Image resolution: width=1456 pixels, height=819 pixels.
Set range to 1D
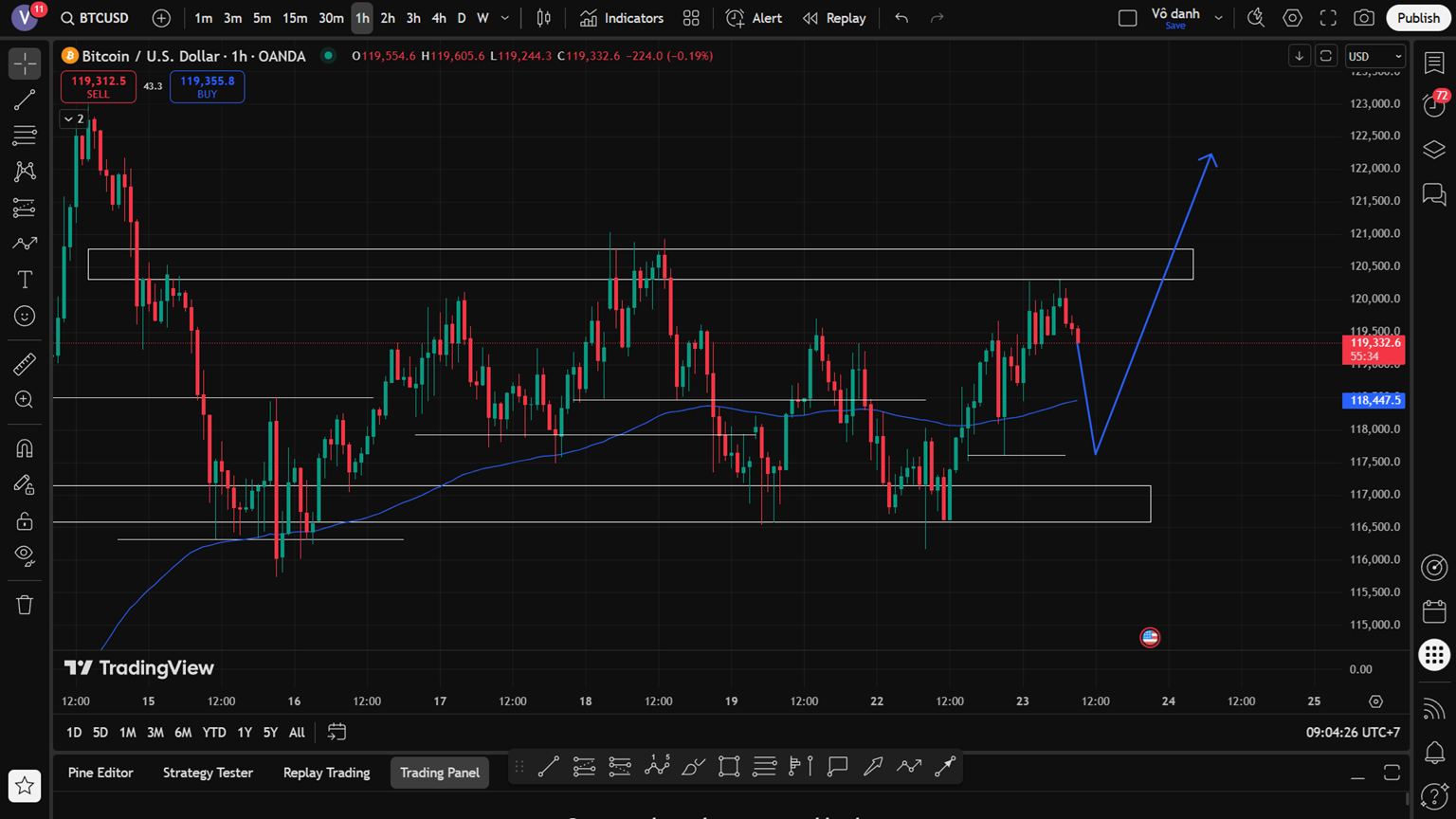point(74,732)
